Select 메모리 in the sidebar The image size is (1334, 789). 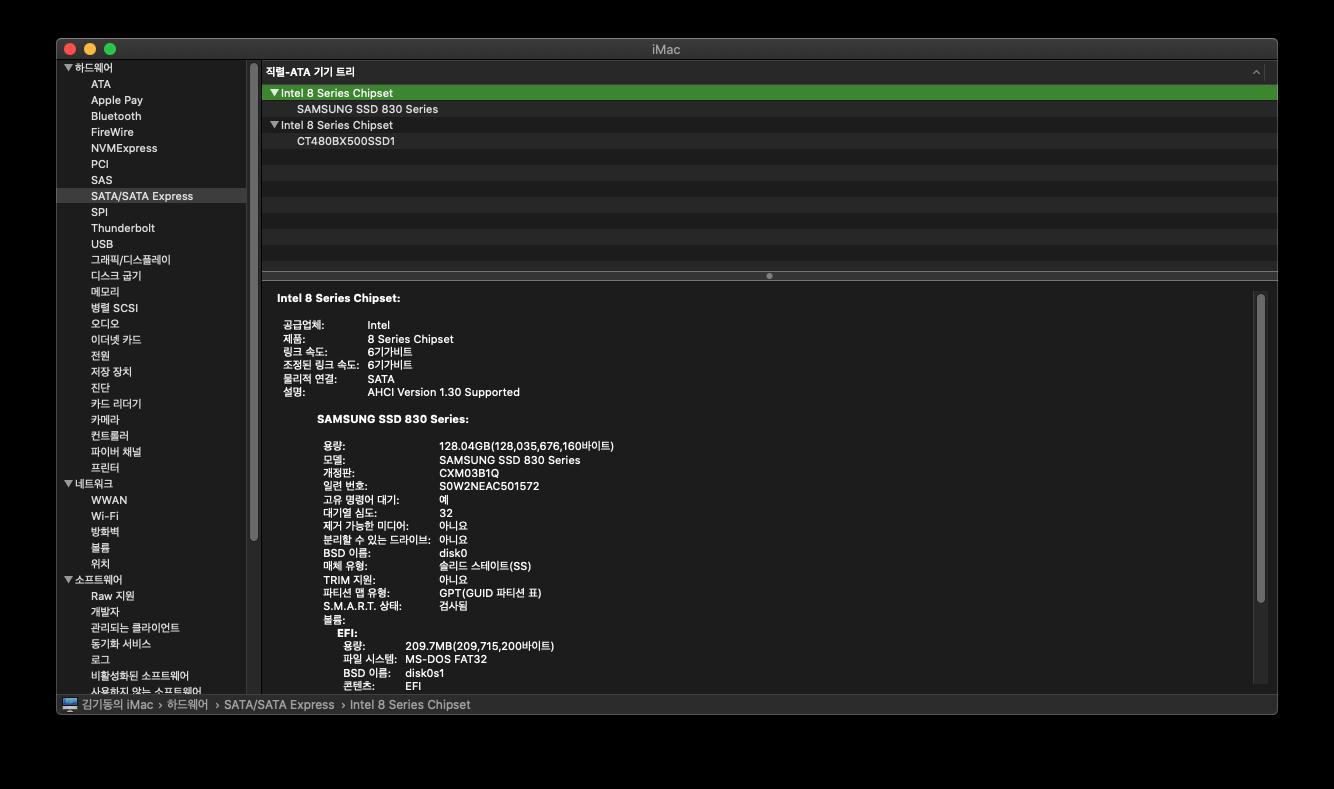pos(105,292)
